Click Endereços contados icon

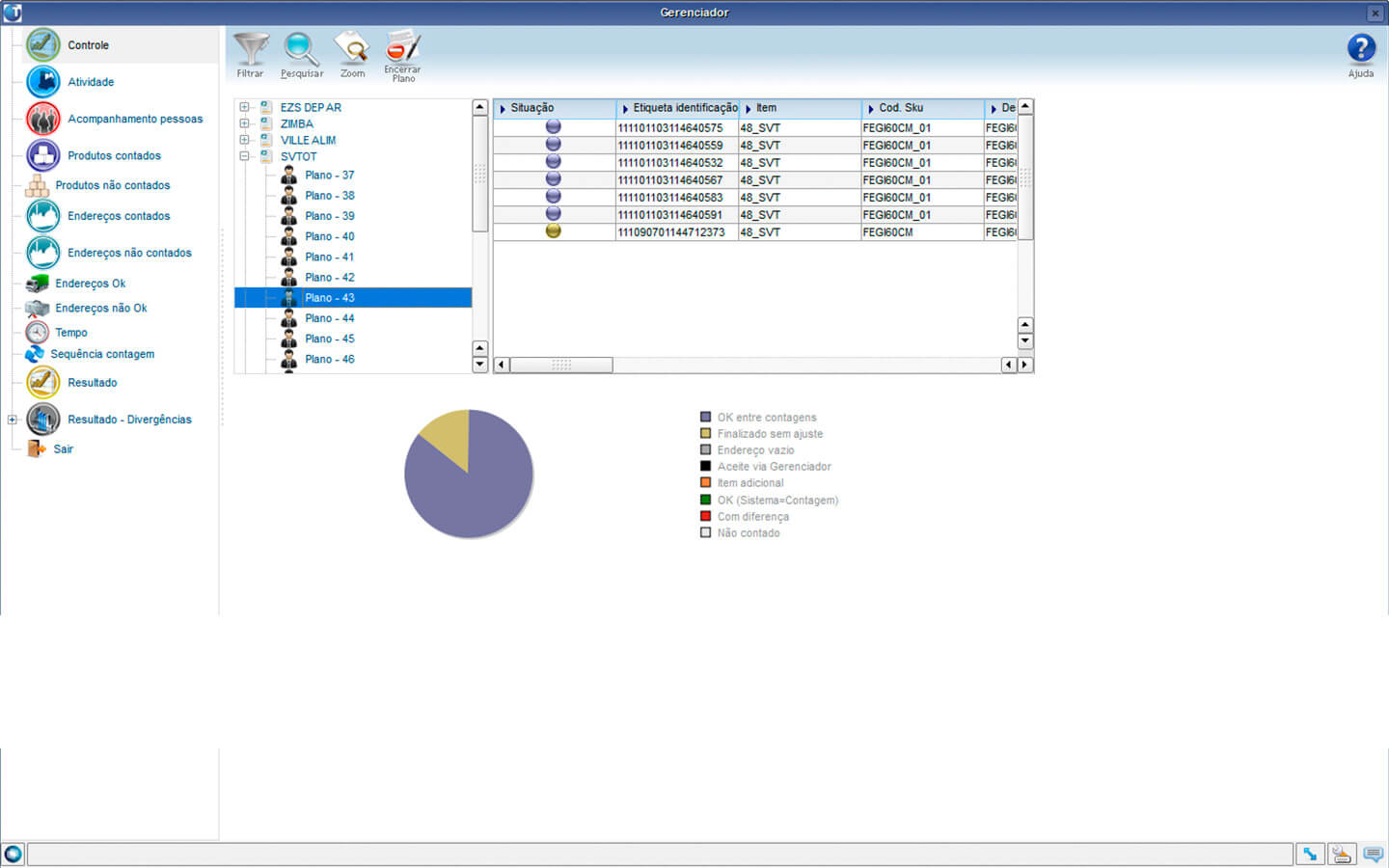pos(43,216)
